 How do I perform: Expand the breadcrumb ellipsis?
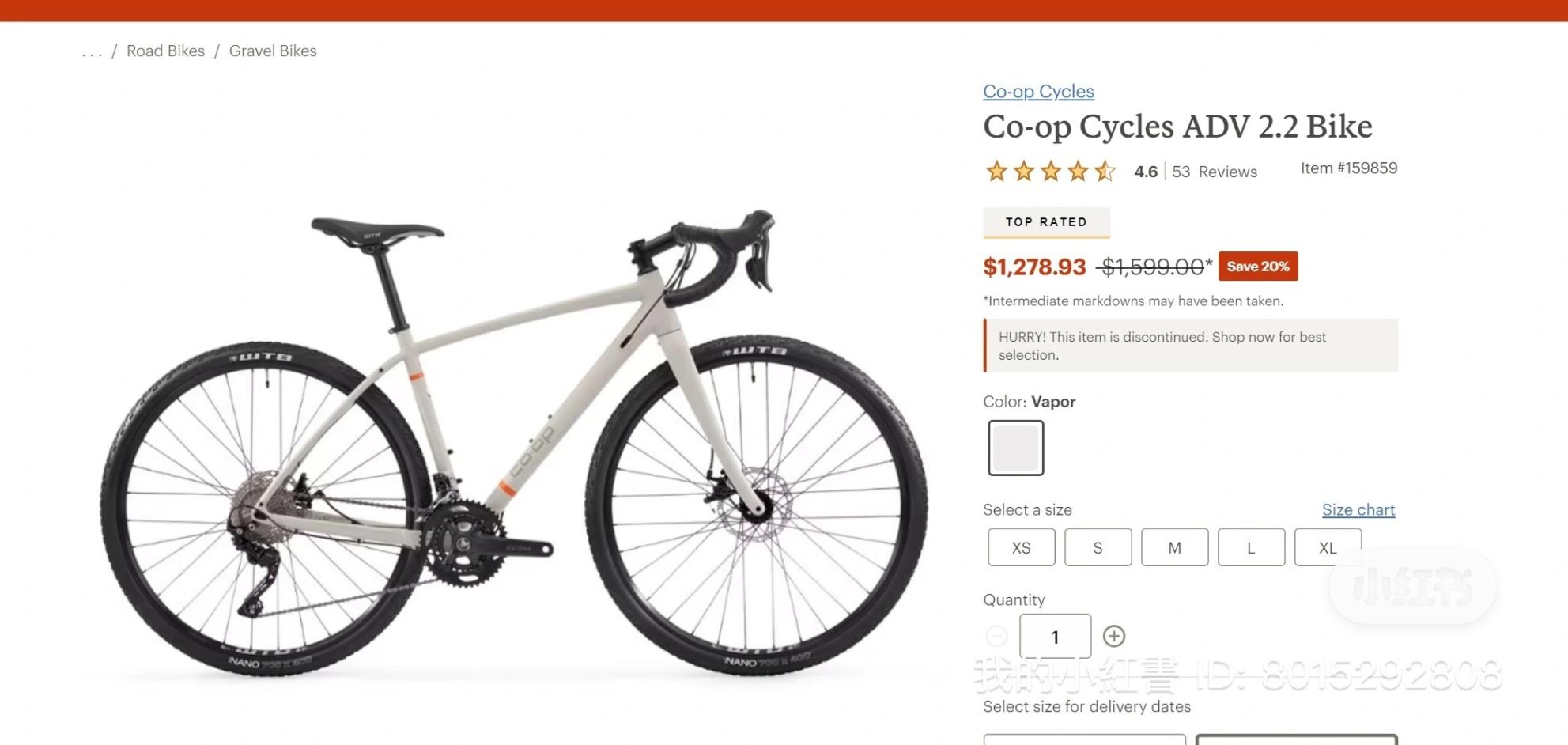coord(92,51)
